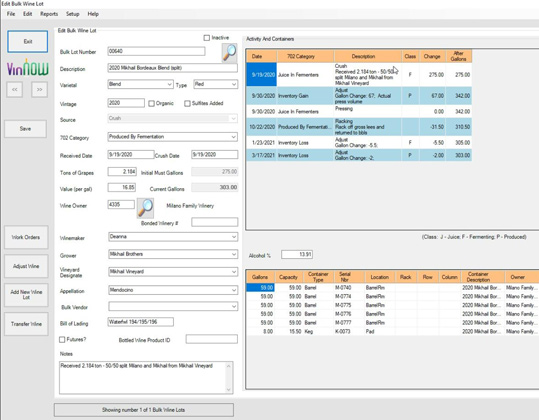Click the Capacity column header

288,277
